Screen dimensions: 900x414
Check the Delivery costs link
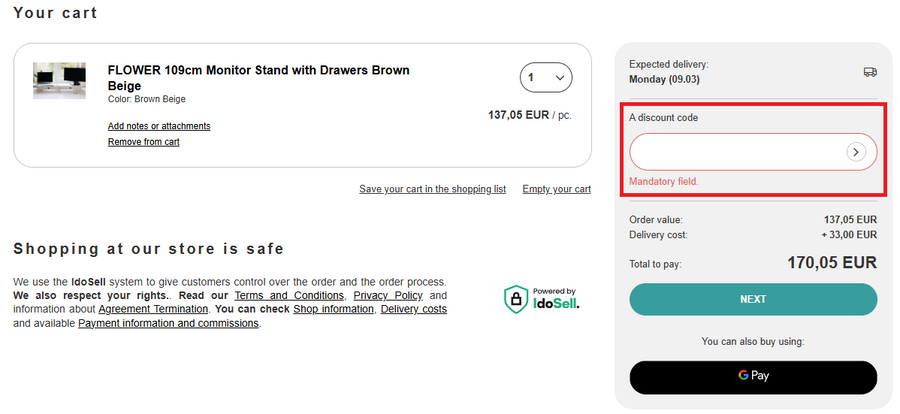414,310
